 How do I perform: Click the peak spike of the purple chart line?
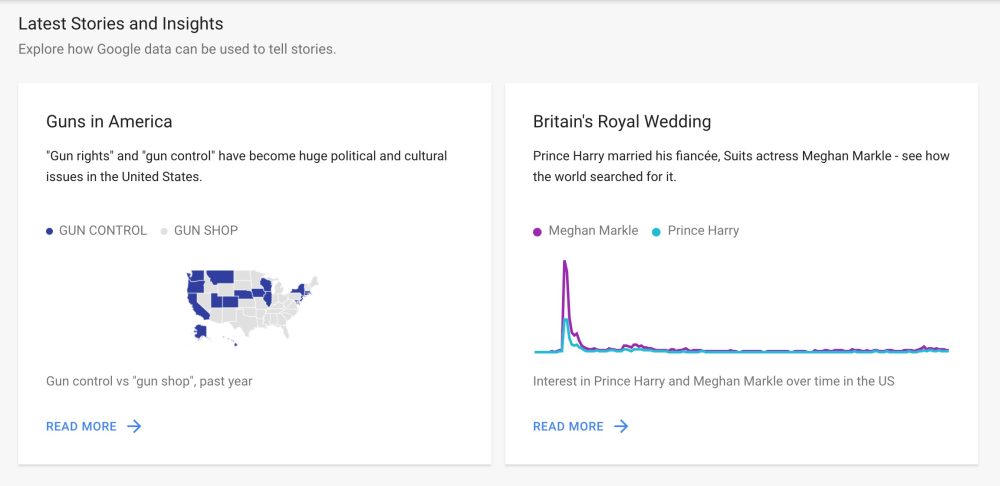[x=565, y=264]
